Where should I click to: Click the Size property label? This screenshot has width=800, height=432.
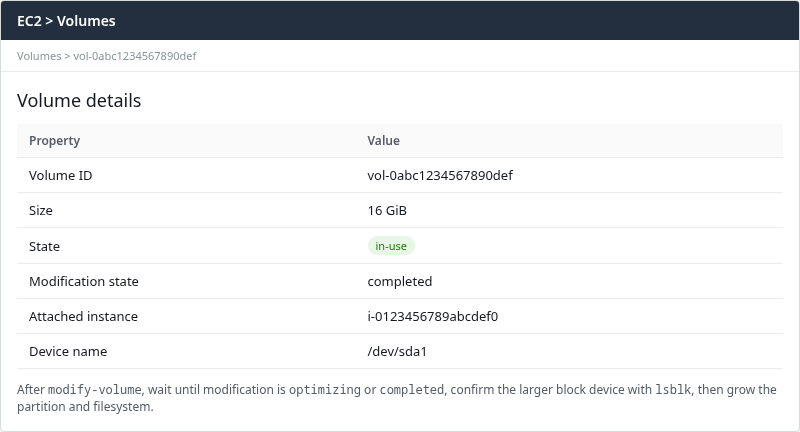41,211
